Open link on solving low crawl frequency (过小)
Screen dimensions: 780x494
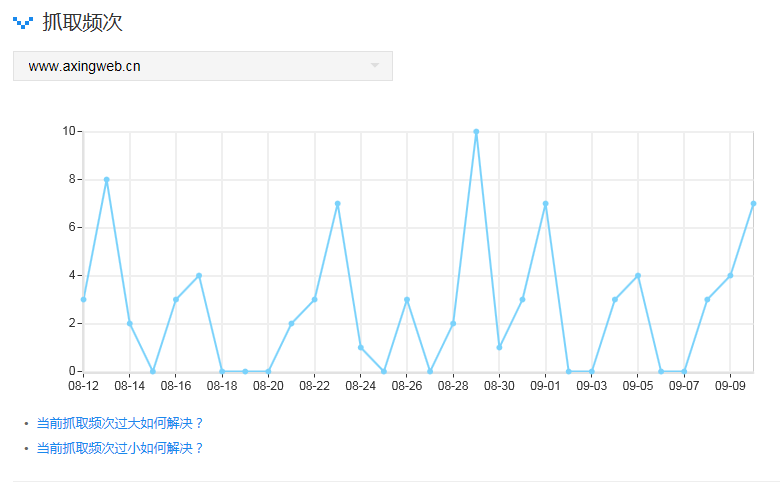coord(120,448)
